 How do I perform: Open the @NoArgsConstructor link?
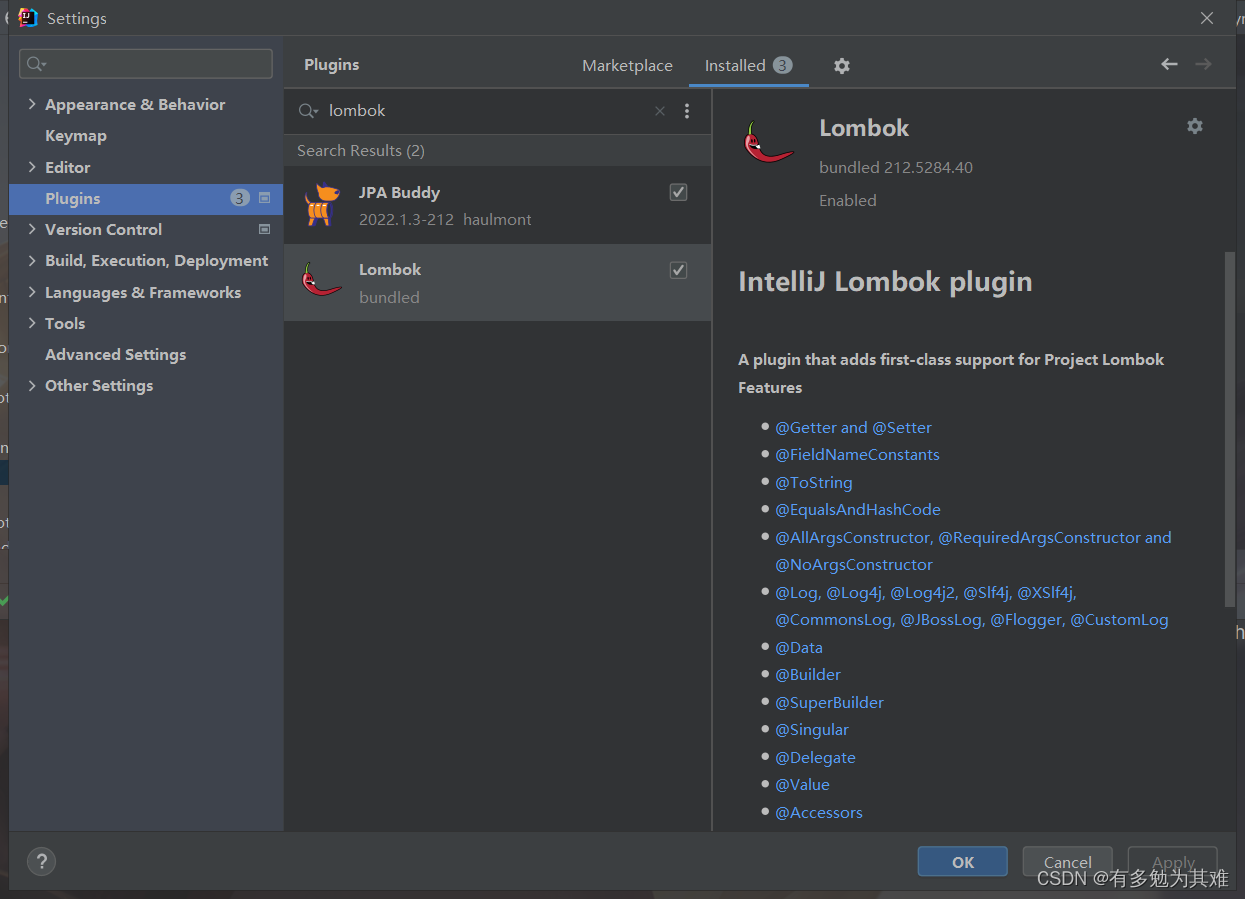pyautogui.click(x=854, y=564)
